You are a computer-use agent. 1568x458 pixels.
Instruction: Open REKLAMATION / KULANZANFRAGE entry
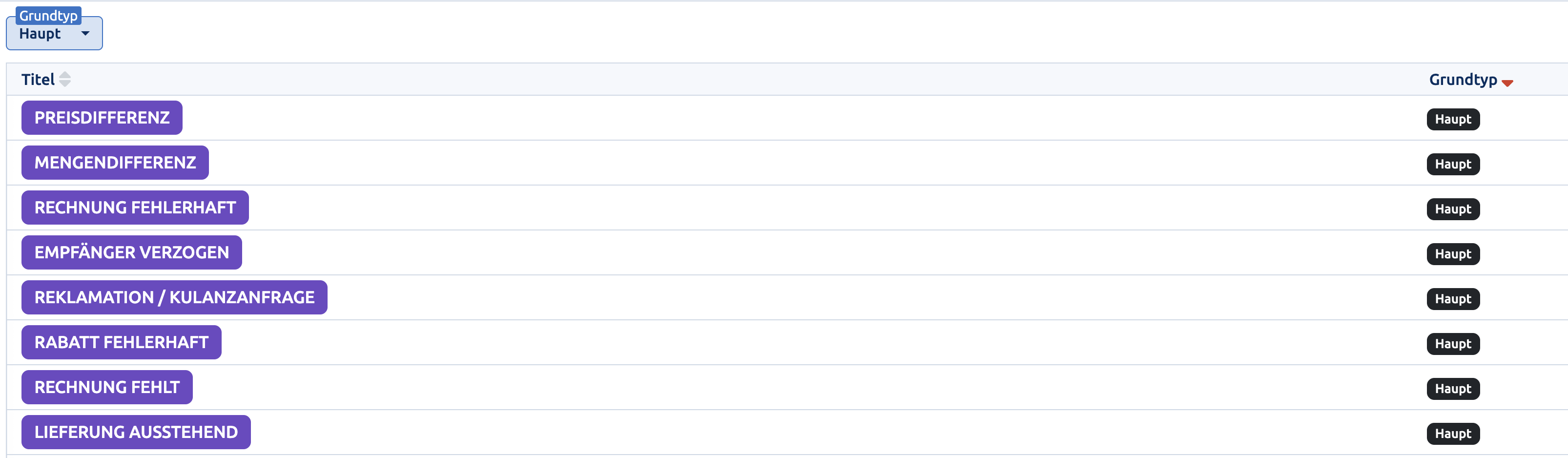click(x=174, y=297)
